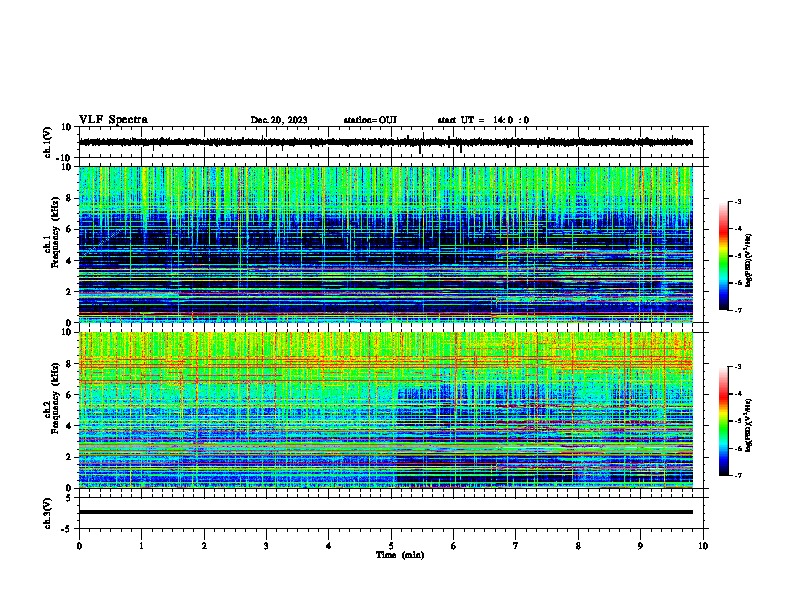Click the "VLF Spectra" plot title
This screenshot has height=612, width=792.
(113, 120)
